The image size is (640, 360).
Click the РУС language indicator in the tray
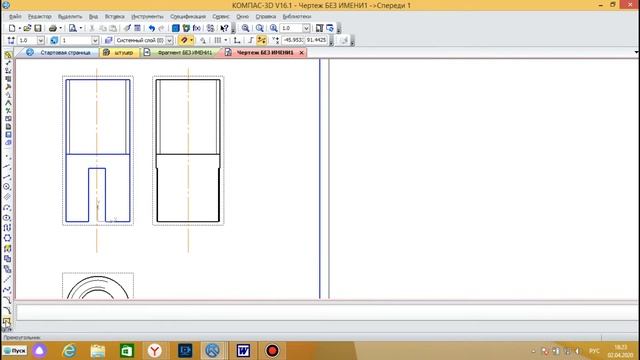594,351
